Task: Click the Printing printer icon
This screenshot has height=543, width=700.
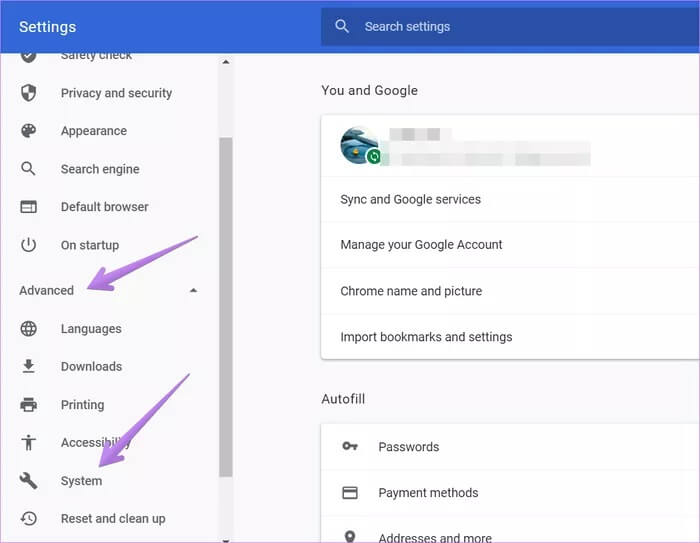Action: point(29,405)
